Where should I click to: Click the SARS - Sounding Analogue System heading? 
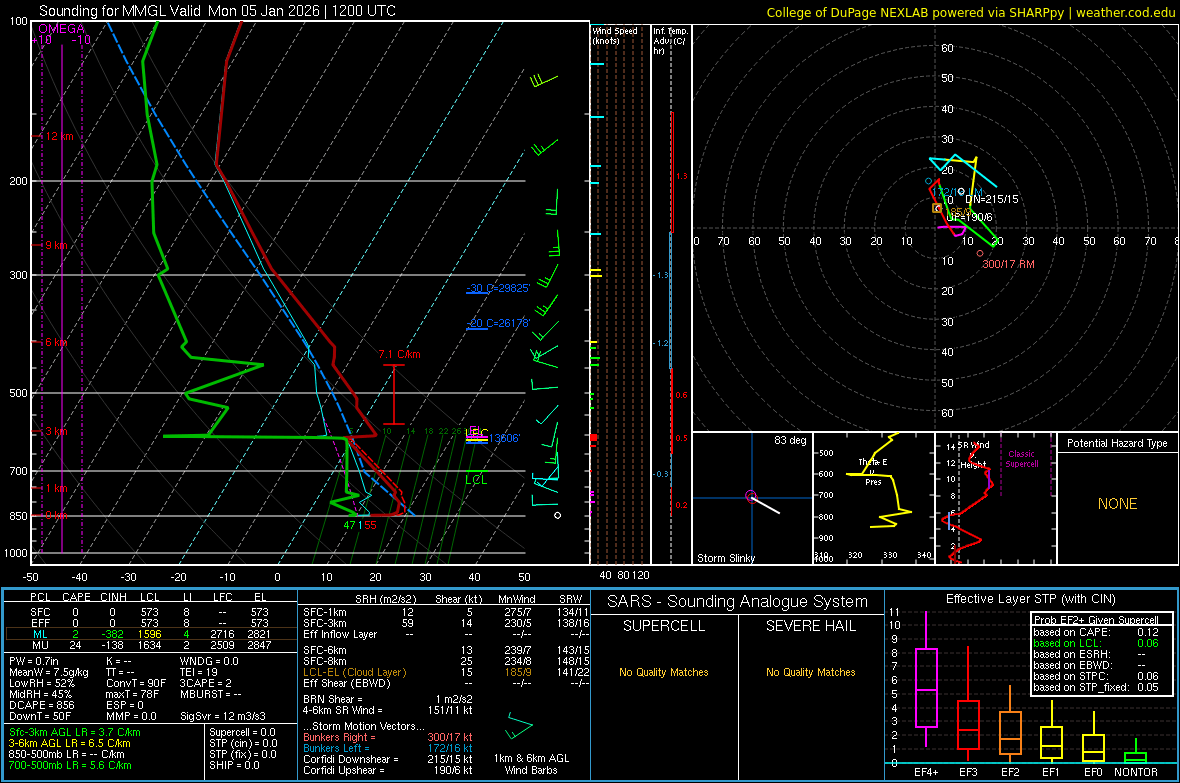click(x=738, y=602)
